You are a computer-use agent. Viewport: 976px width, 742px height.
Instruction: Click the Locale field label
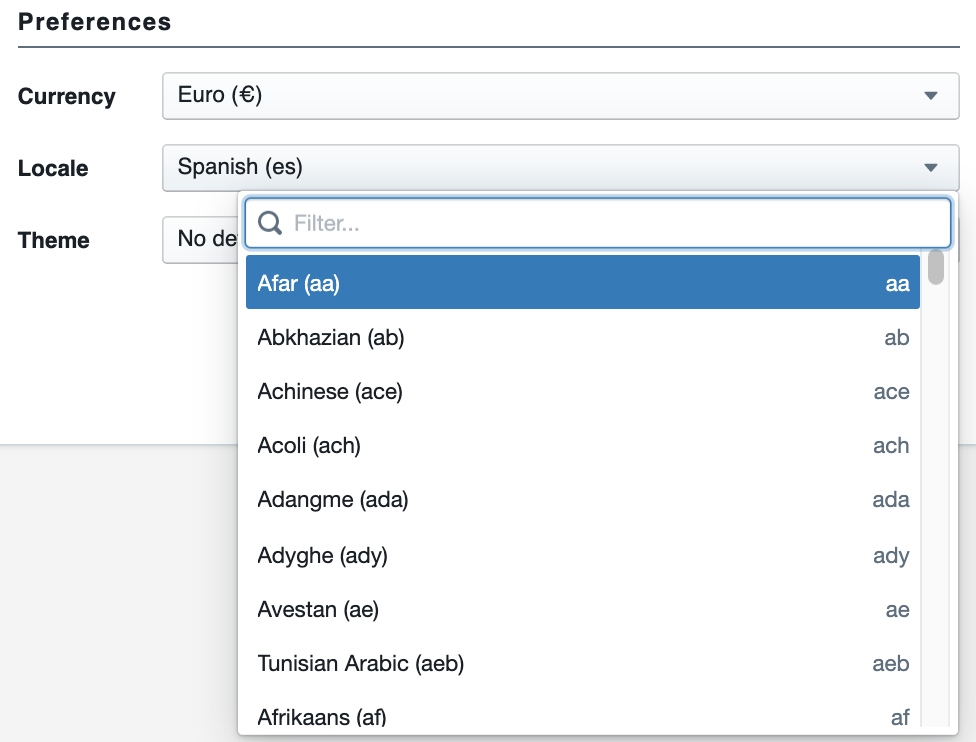coord(53,169)
